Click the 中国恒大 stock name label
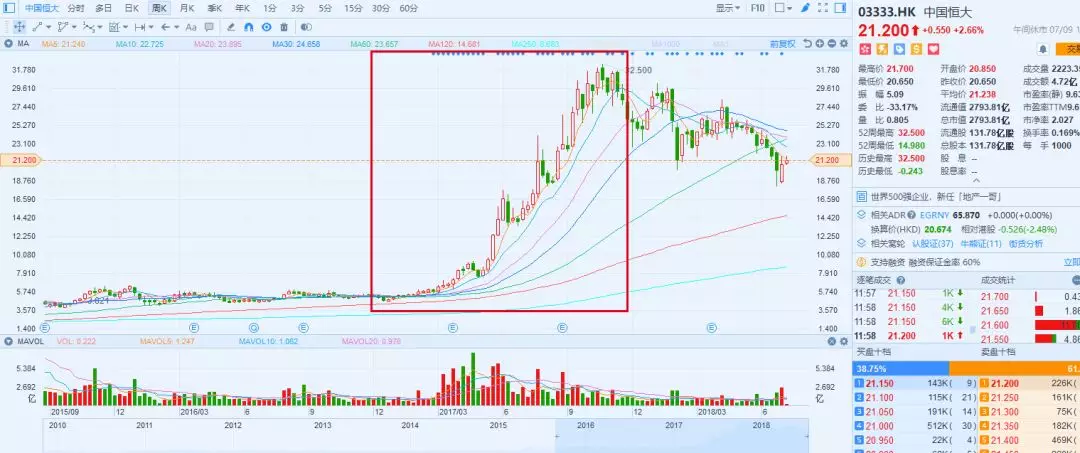Image resolution: width=1080 pixels, height=453 pixels. pos(41,8)
